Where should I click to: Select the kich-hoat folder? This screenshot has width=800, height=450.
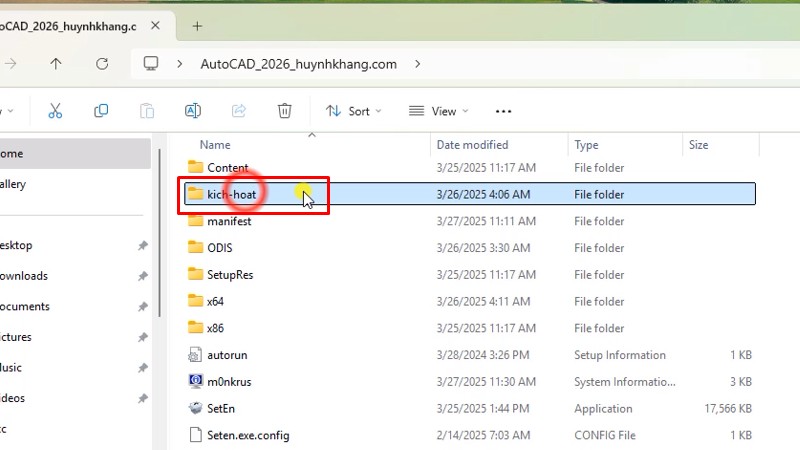(x=231, y=194)
